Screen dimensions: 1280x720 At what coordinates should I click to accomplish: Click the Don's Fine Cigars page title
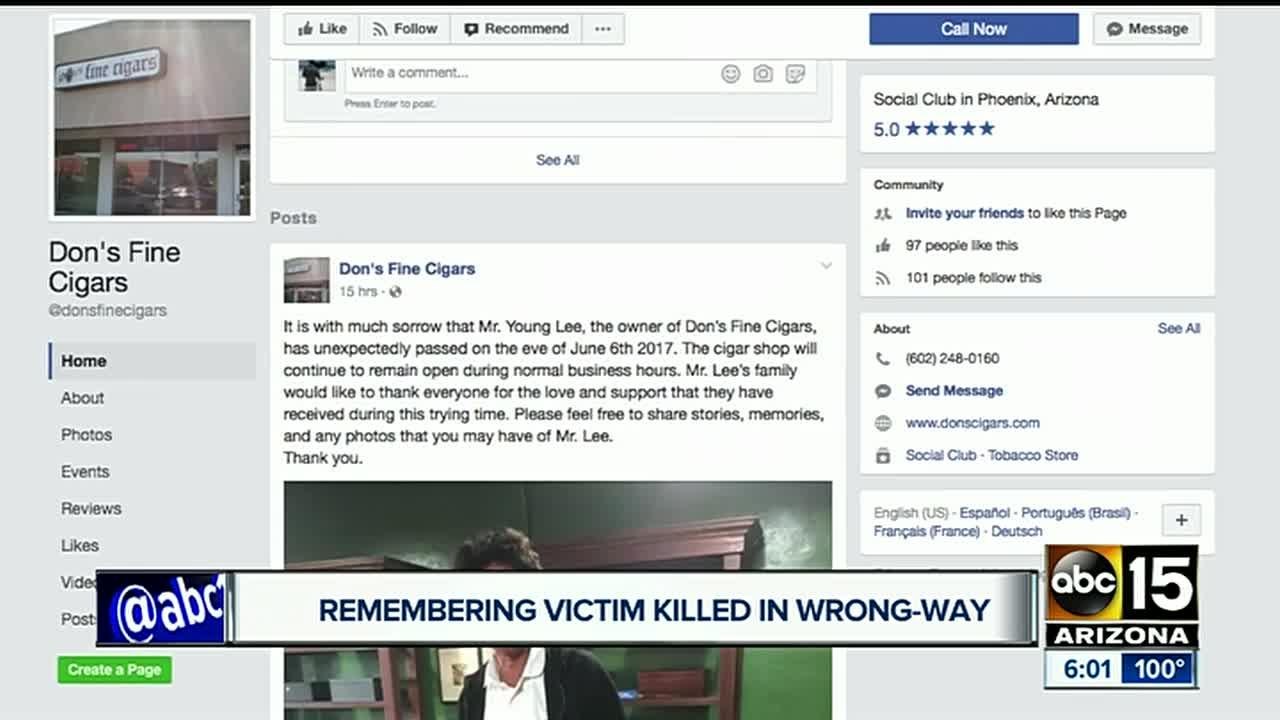point(115,267)
